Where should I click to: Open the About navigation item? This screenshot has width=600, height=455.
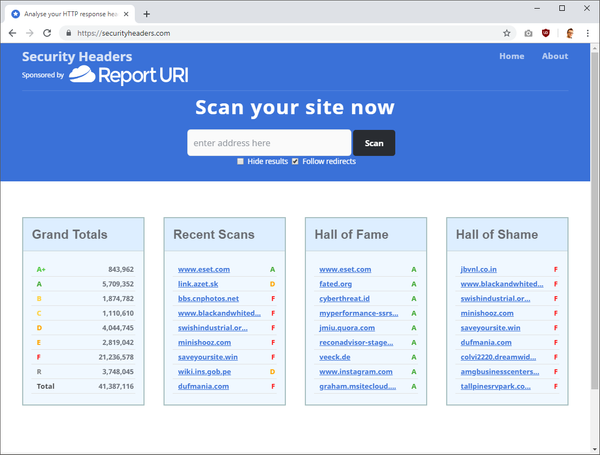(x=554, y=56)
